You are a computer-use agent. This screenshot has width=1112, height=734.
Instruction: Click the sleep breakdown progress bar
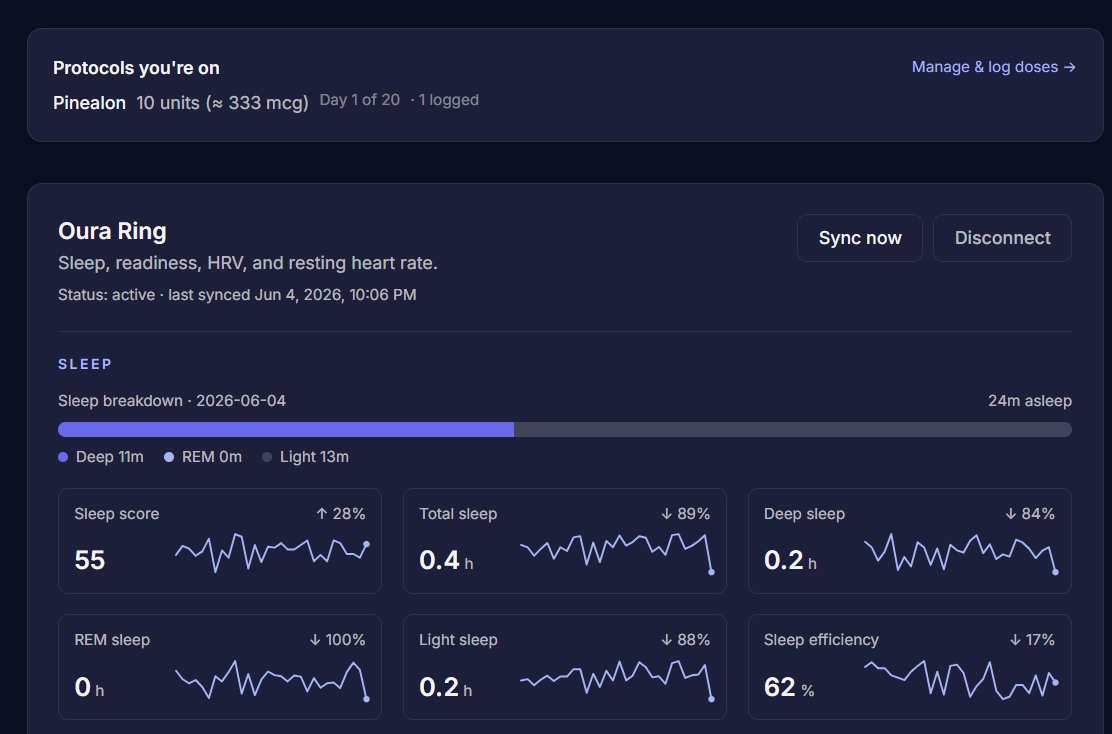click(x=565, y=429)
